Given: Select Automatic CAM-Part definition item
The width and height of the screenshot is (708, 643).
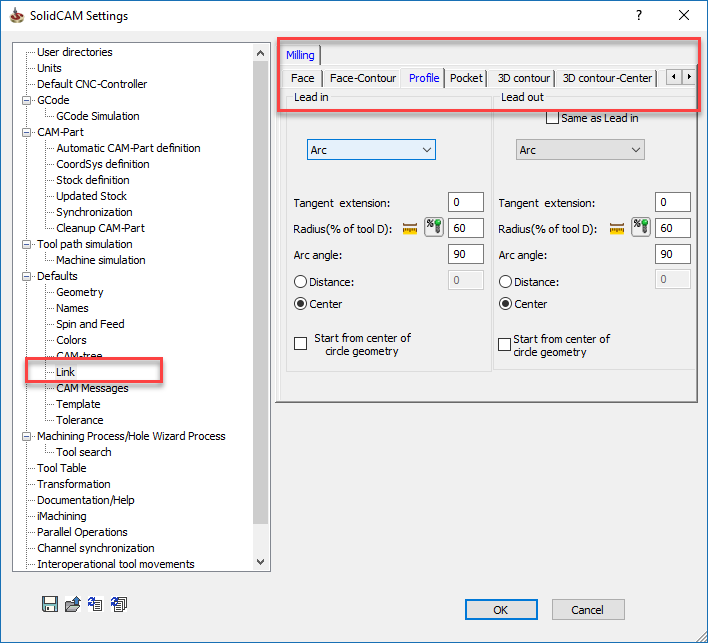Looking at the screenshot, I should click(x=128, y=149).
